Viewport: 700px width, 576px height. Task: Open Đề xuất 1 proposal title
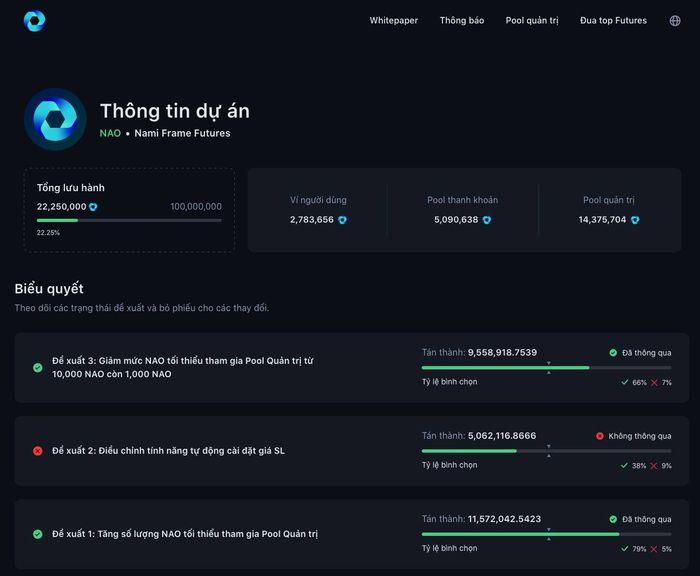(x=185, y=534)
